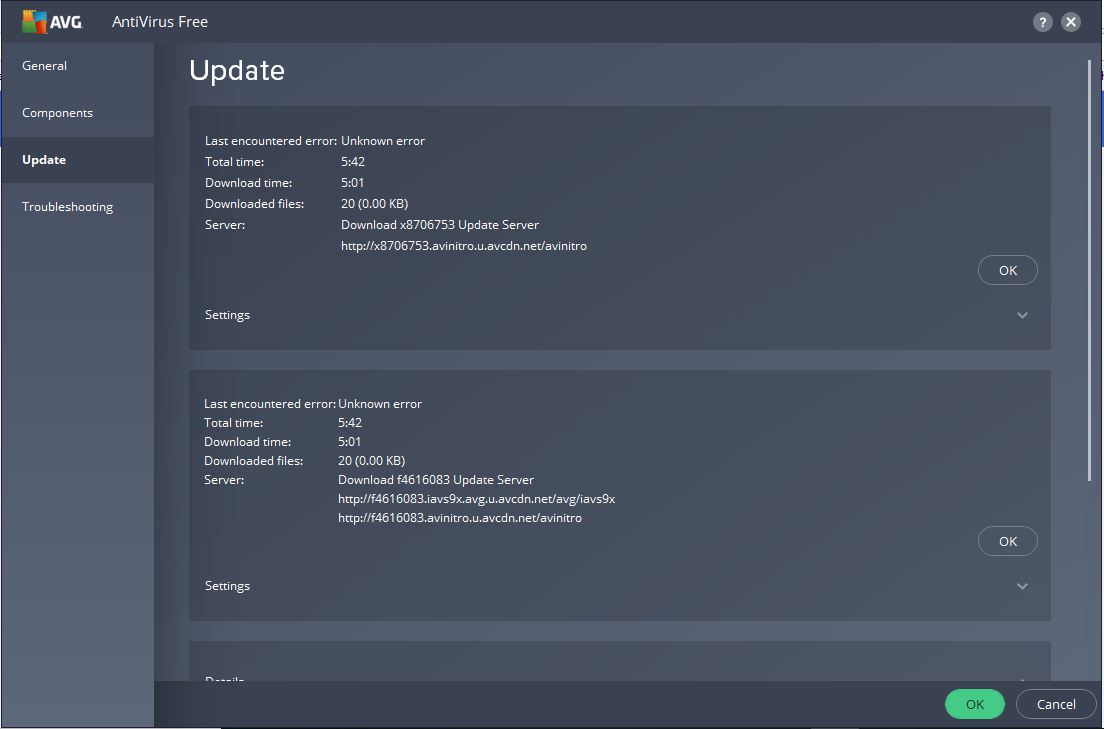Click 'Download x8706753 Update Server' text
Screen dimensions: 1104x729
[x=440, y=225]
